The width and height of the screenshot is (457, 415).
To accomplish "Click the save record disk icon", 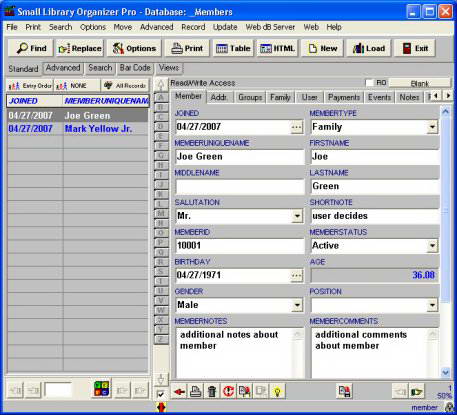I will click(344, 391).
